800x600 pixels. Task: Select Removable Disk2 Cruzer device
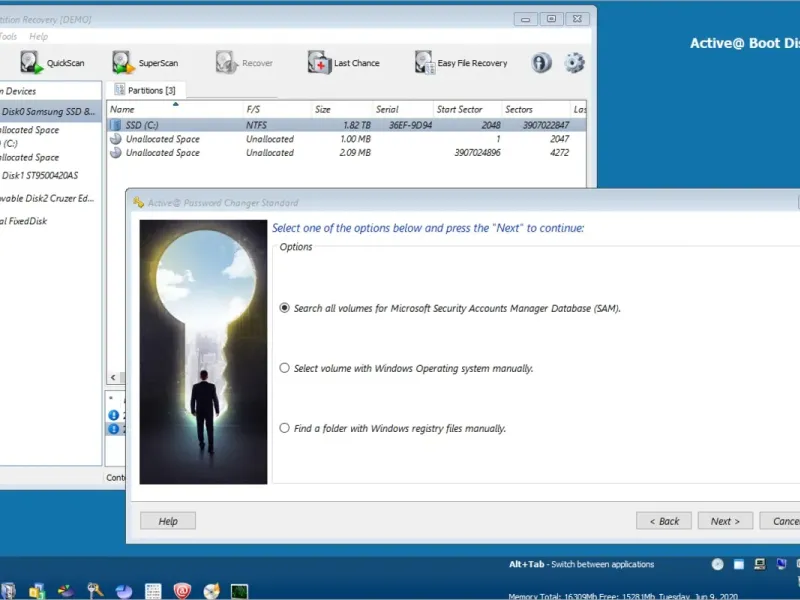47,198
